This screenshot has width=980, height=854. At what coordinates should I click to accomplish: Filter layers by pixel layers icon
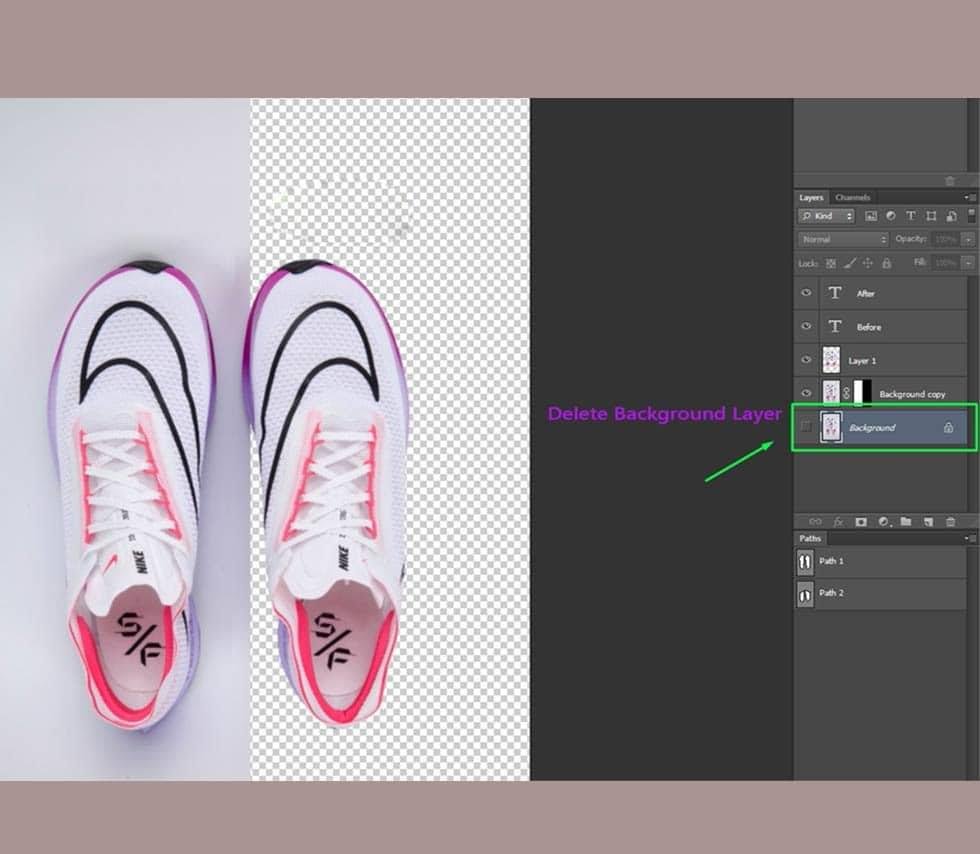870,216
